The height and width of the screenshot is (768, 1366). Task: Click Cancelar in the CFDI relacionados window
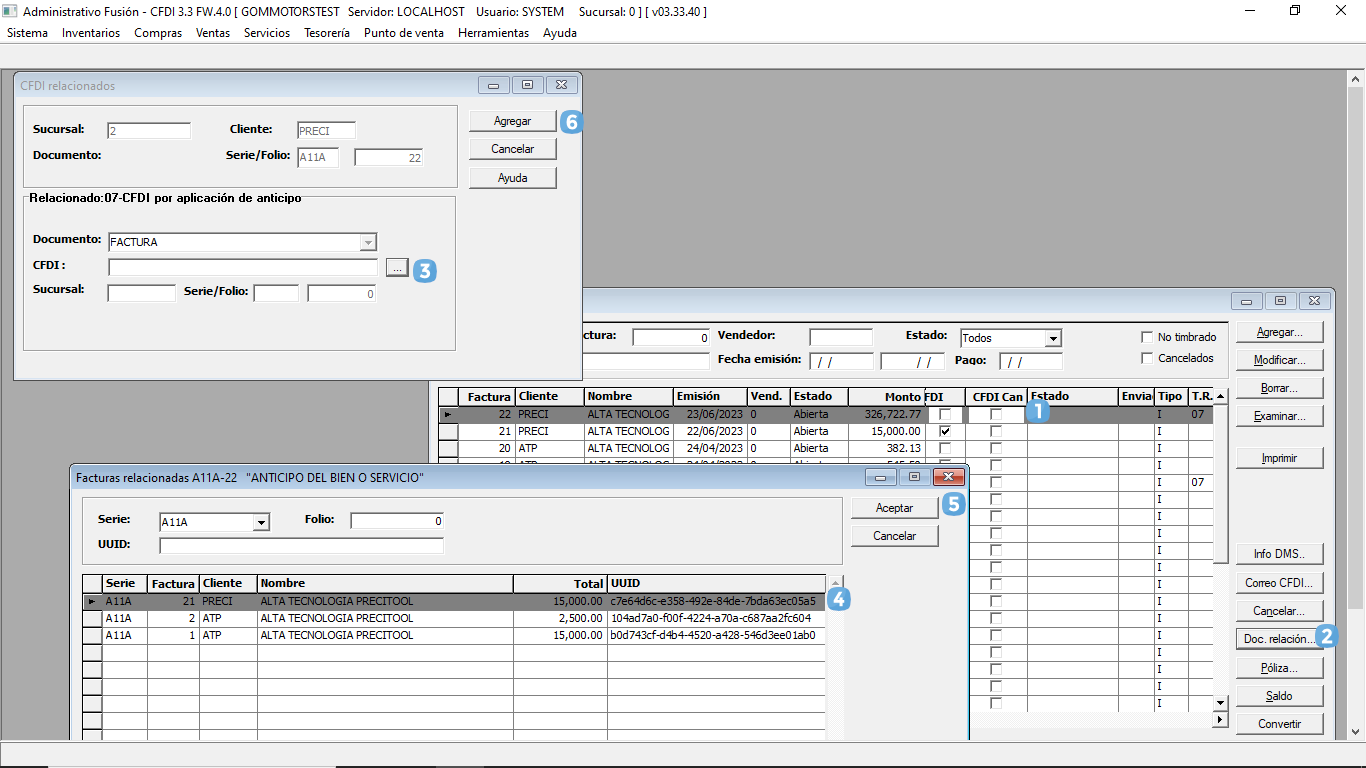(x=512, y=149)
